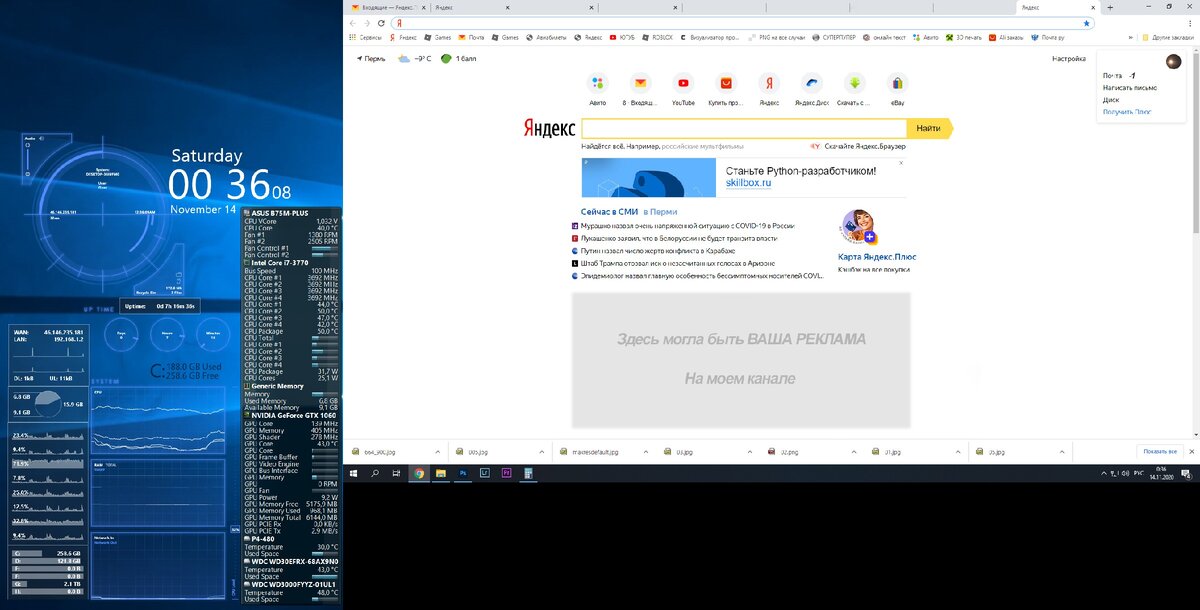This screenshot has height=610, width=1200.
Task: Open Task View on taskbar
Action: point(397,473)
